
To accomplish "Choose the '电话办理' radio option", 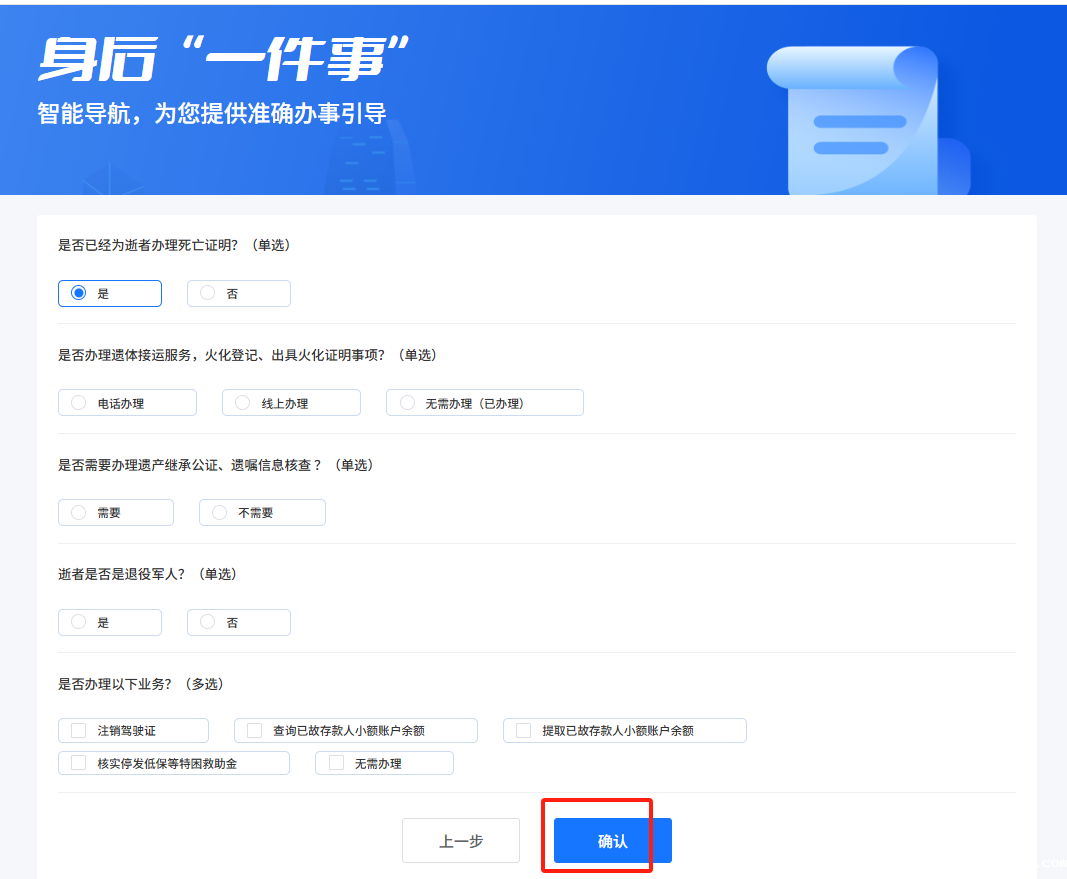I will click(x=79, y=403).
